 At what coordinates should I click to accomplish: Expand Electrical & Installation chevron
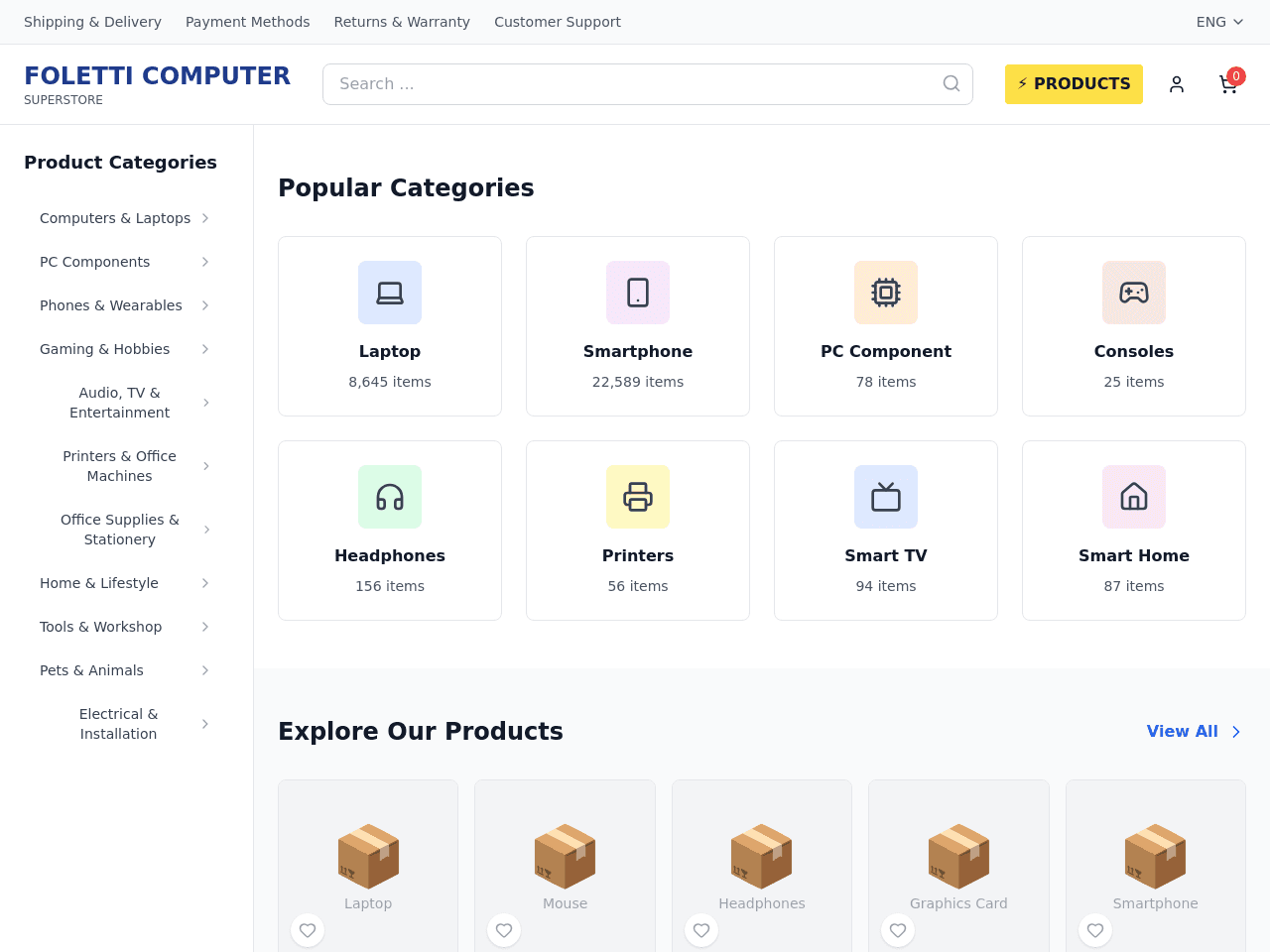coord(205,724)
